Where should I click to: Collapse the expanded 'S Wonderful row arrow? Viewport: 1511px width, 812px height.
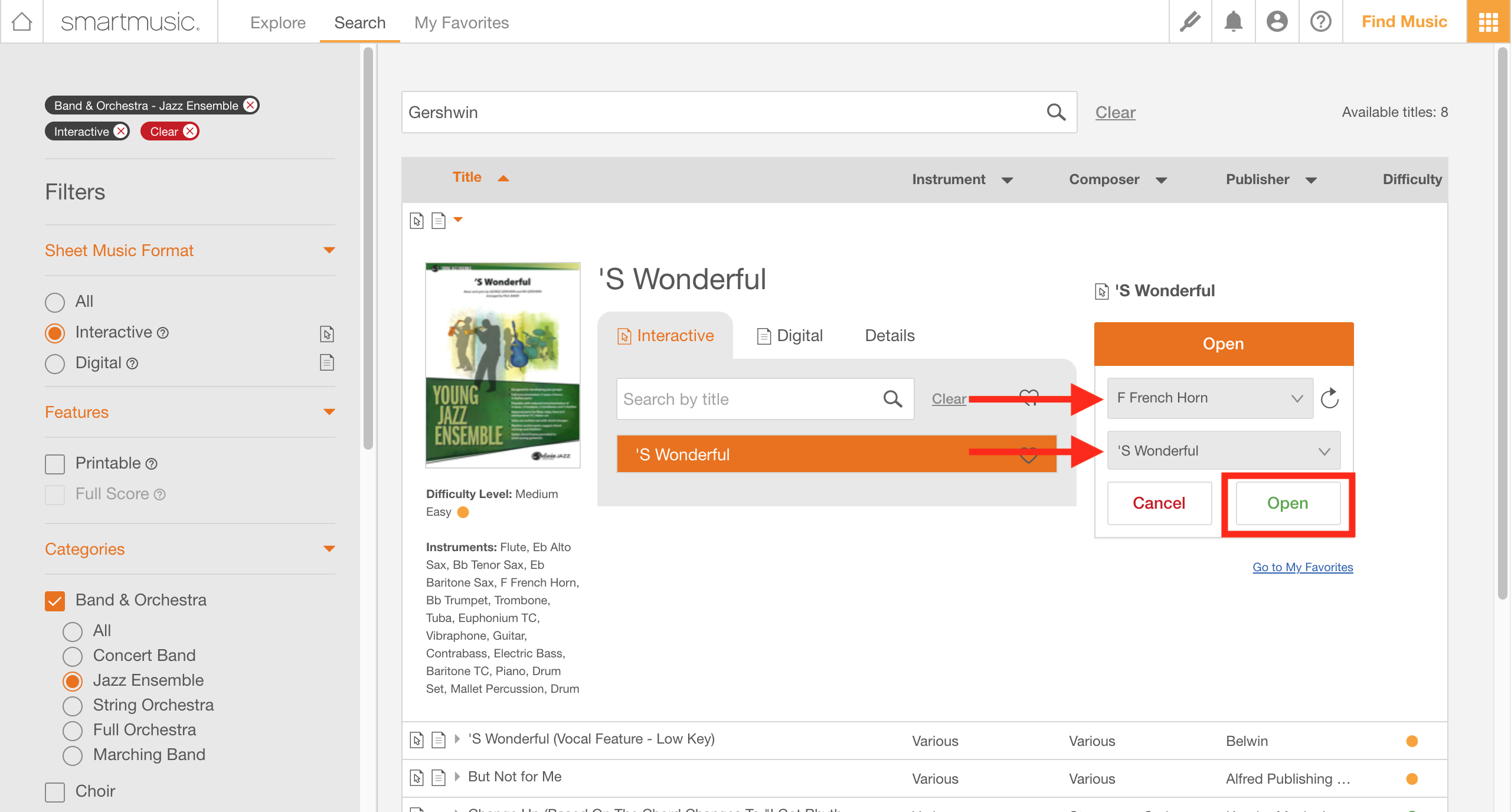(458, 220)
